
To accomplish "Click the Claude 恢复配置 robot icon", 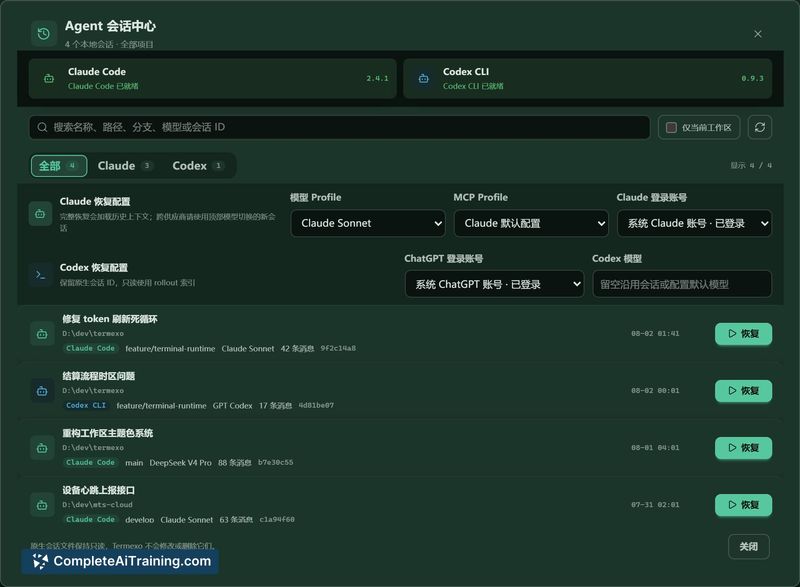I will 40,214.
